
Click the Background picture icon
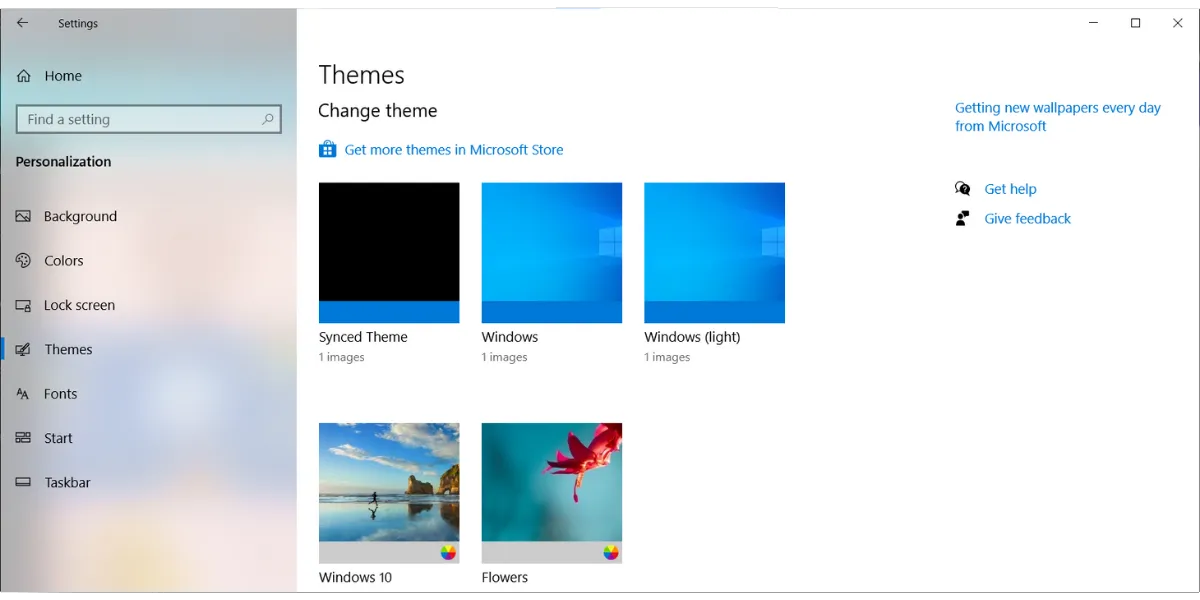[x=23, y=216]
